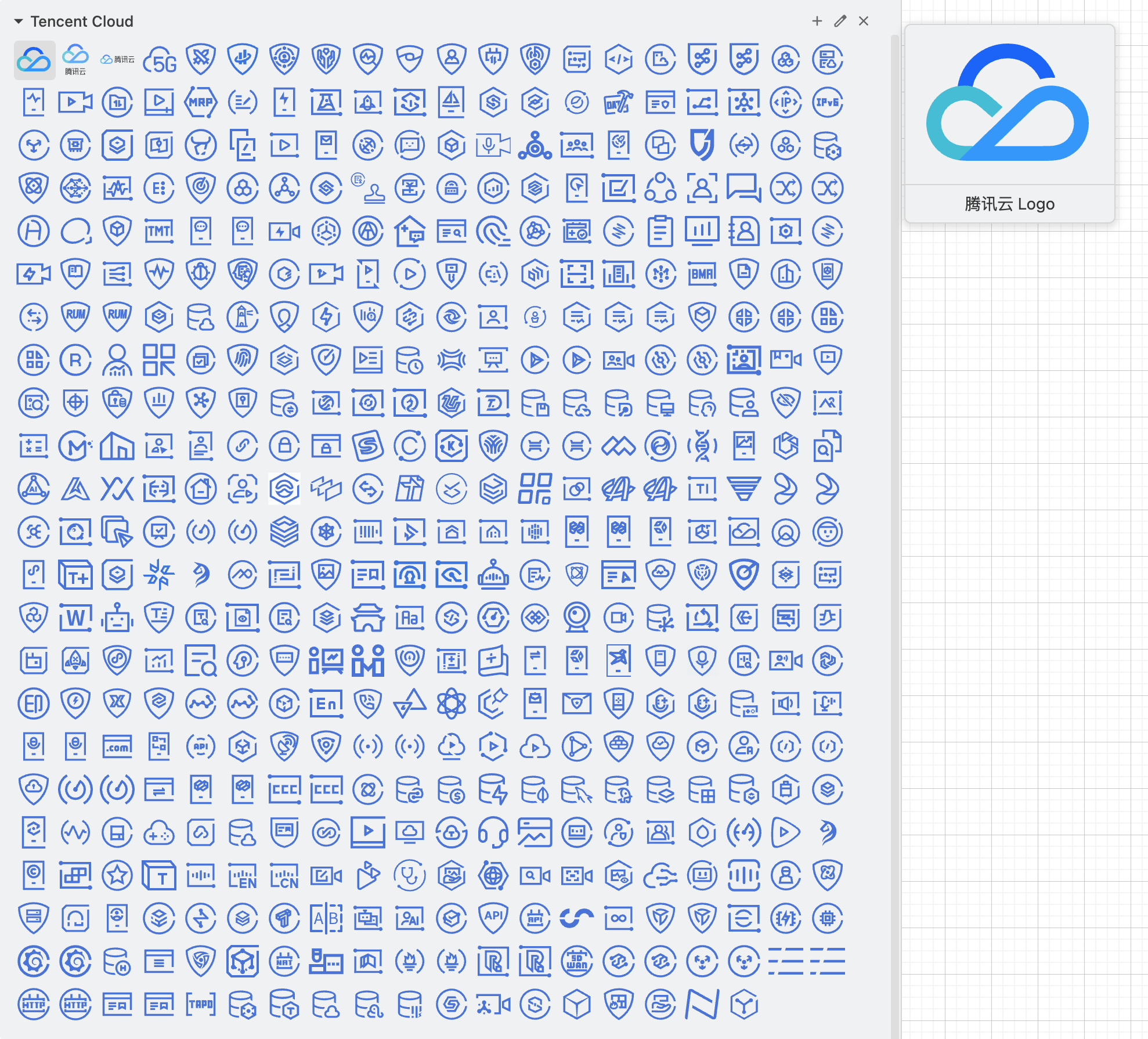The height and width of the screenshot is (1039, 1148).
Task: Choose the 3D cube T box icon
Action: tap(159, 875)
